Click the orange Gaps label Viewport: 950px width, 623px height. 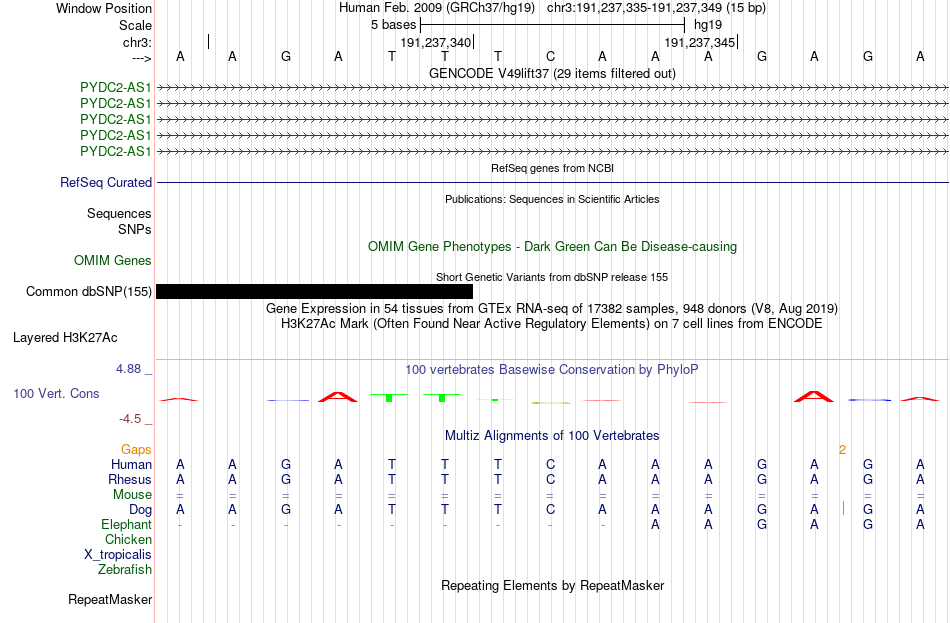coord(136,450)
